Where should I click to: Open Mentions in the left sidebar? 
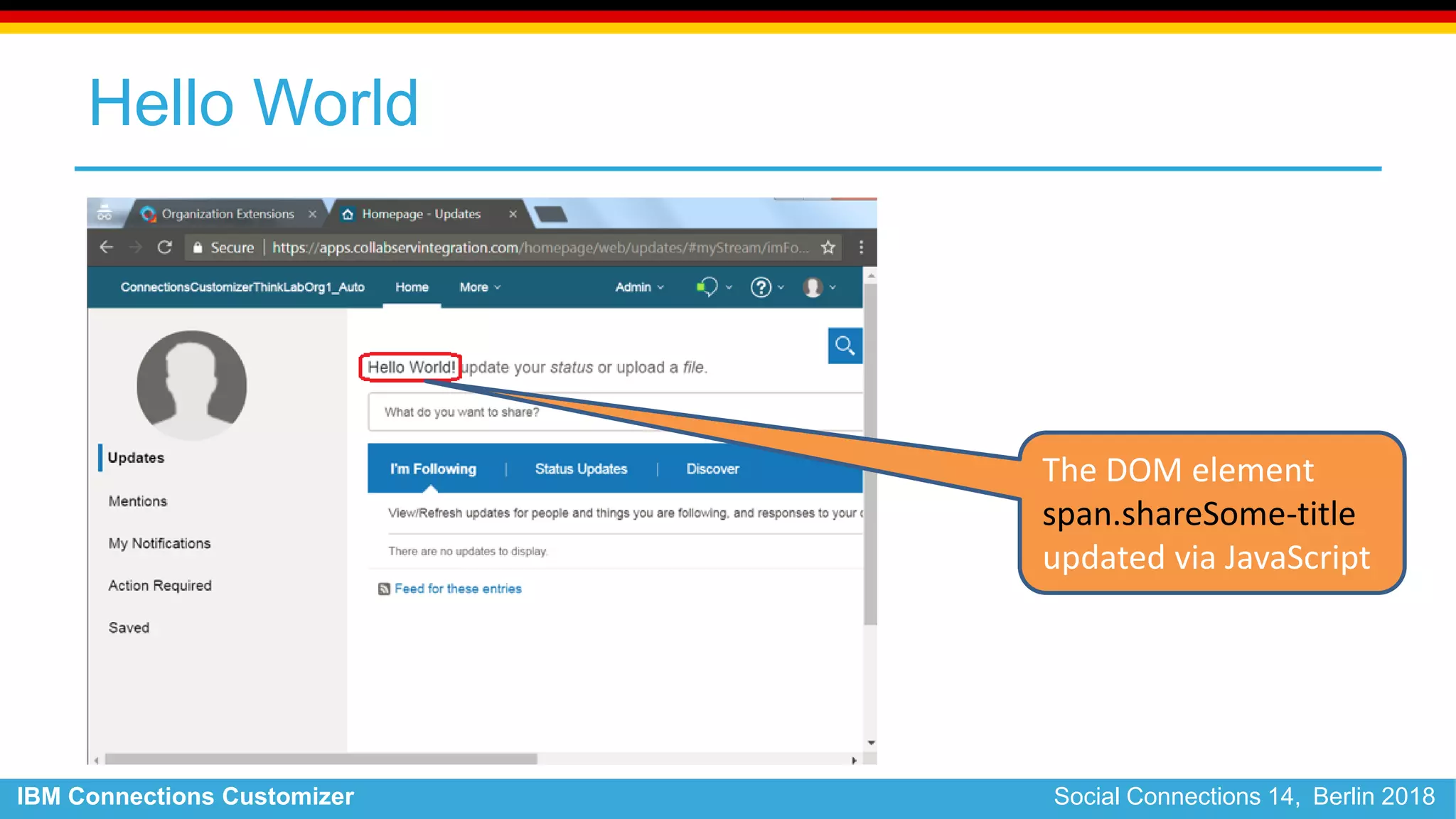pyautogui.click(x=138, y=501)
